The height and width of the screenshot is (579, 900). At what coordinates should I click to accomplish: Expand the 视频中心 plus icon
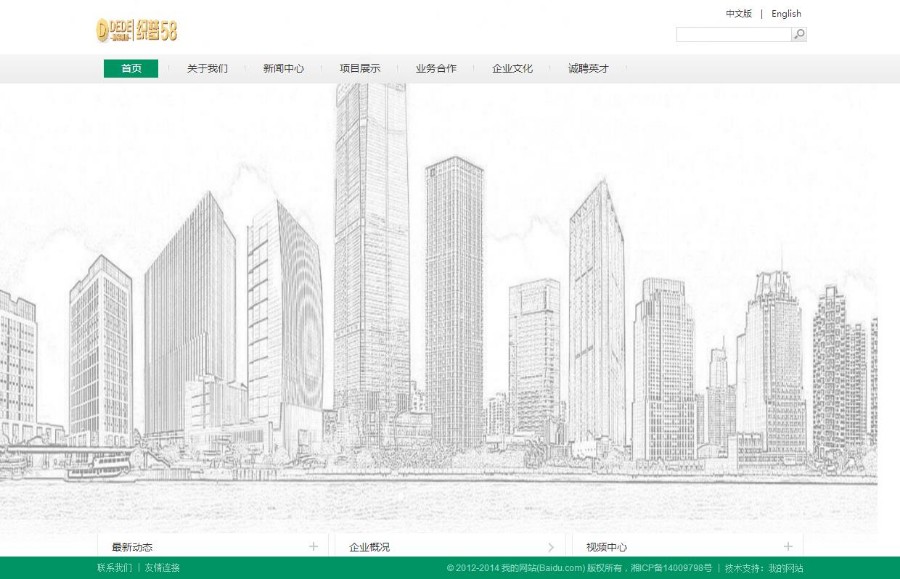(x=788, y=546)
